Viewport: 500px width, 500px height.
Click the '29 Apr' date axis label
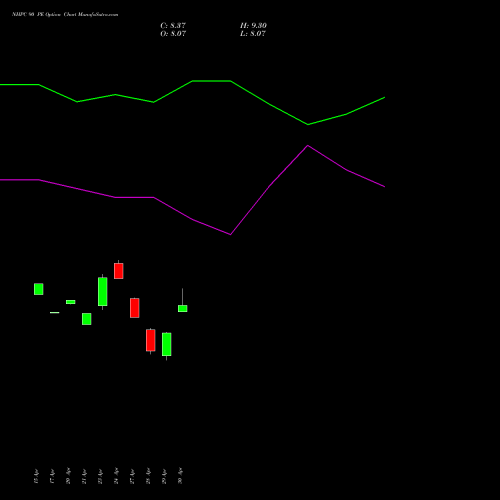coord(164,476)
